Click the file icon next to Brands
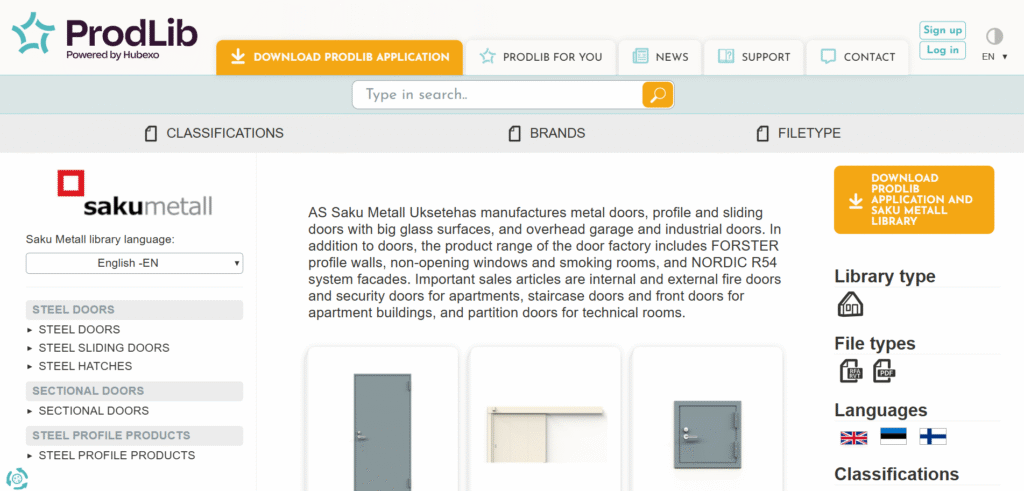This screenshot has width=1024, height=491. (x=515, y=135)
